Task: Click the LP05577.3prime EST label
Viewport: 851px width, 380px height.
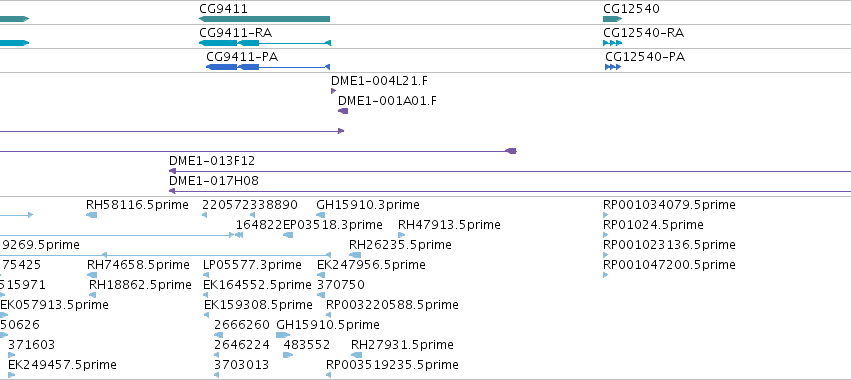Action: (252, 264)
